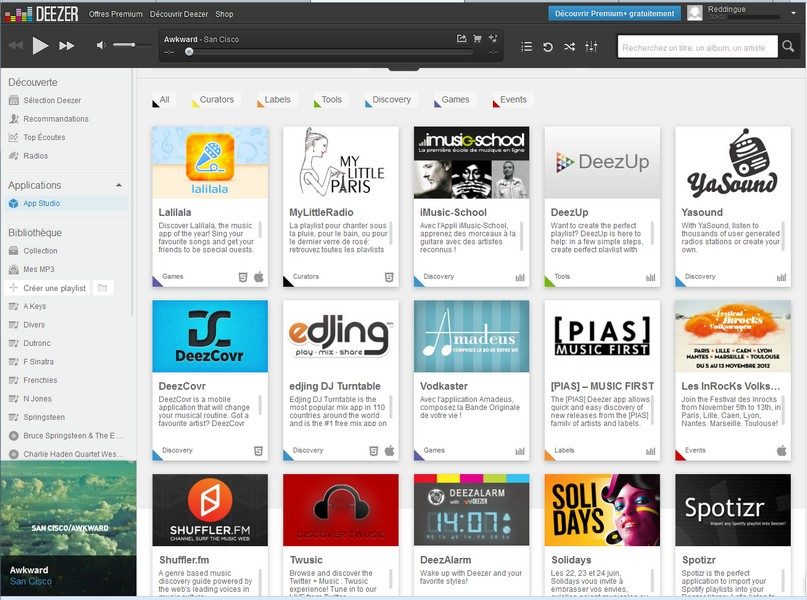
Task: Click Découvrir Premium+ gratuitement button
Action: coord(611,13)
